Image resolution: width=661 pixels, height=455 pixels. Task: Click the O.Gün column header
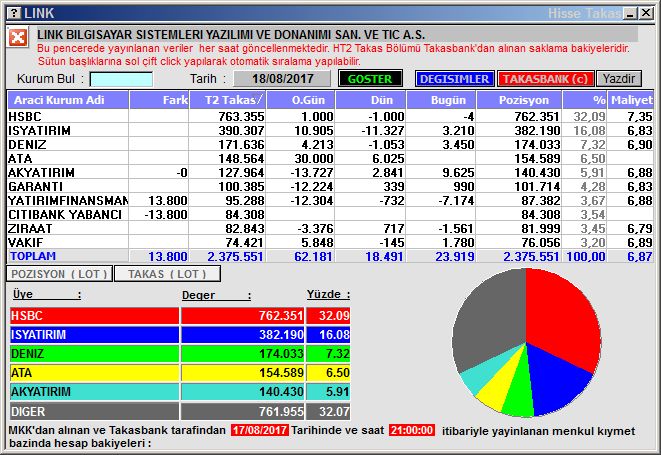click(x=301, y=100)
